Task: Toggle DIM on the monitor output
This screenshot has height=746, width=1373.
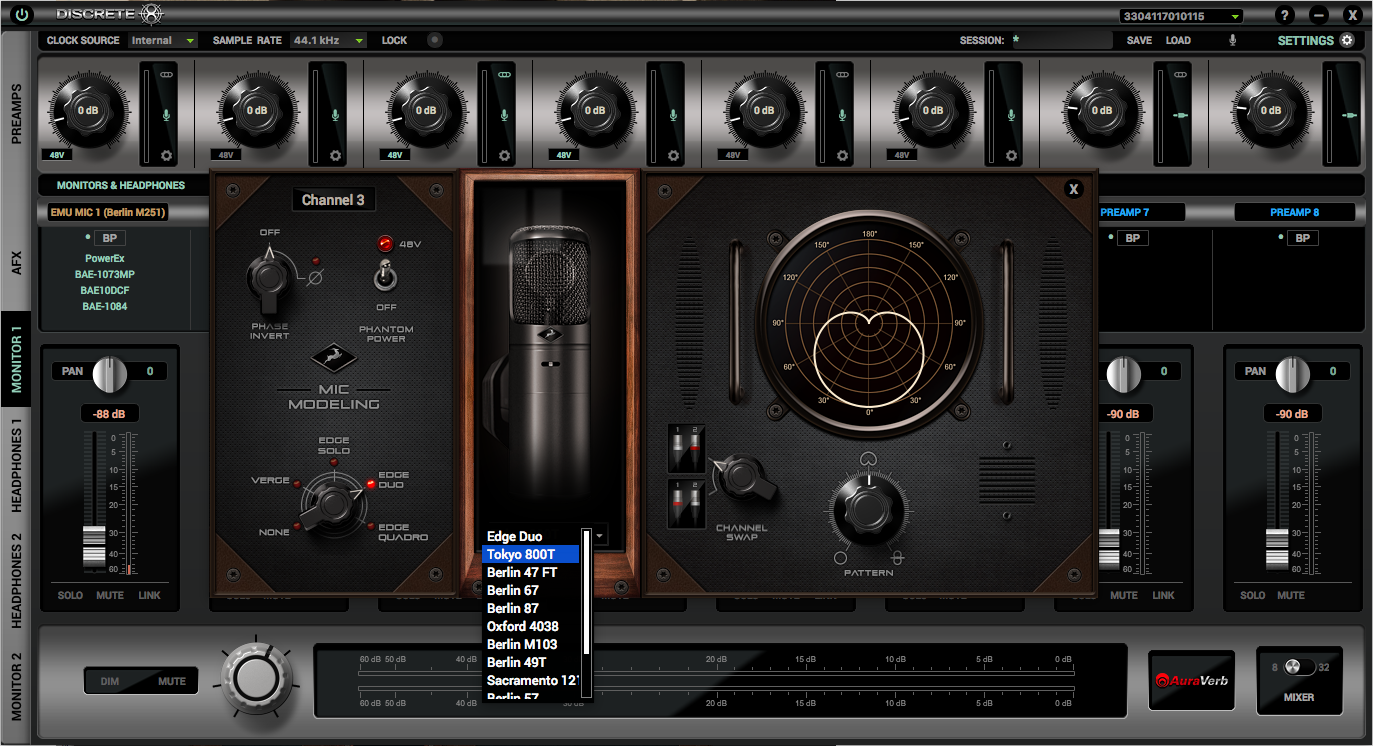Action: pos(110,681)
